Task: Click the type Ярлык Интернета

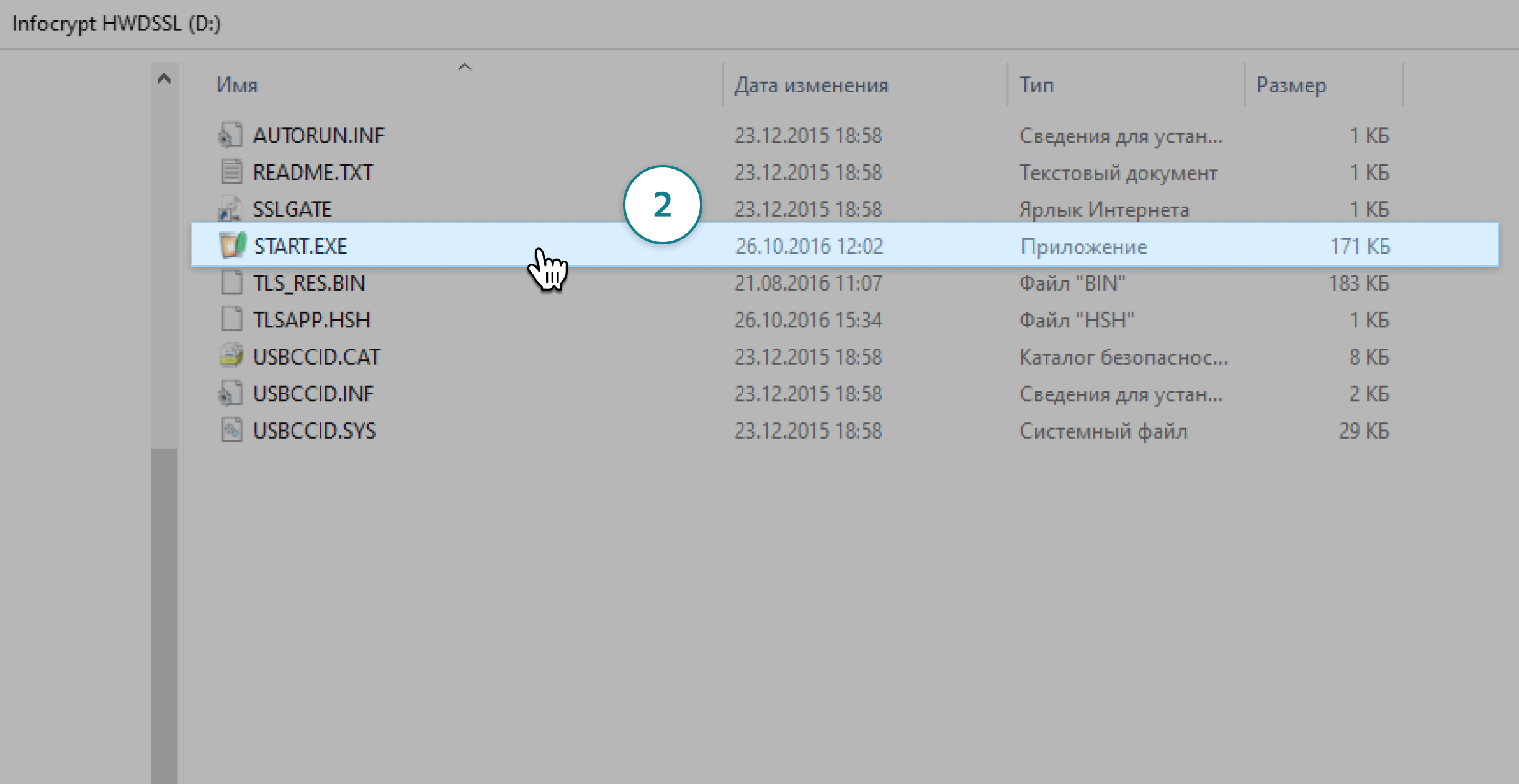Action: pos(1104,210)
